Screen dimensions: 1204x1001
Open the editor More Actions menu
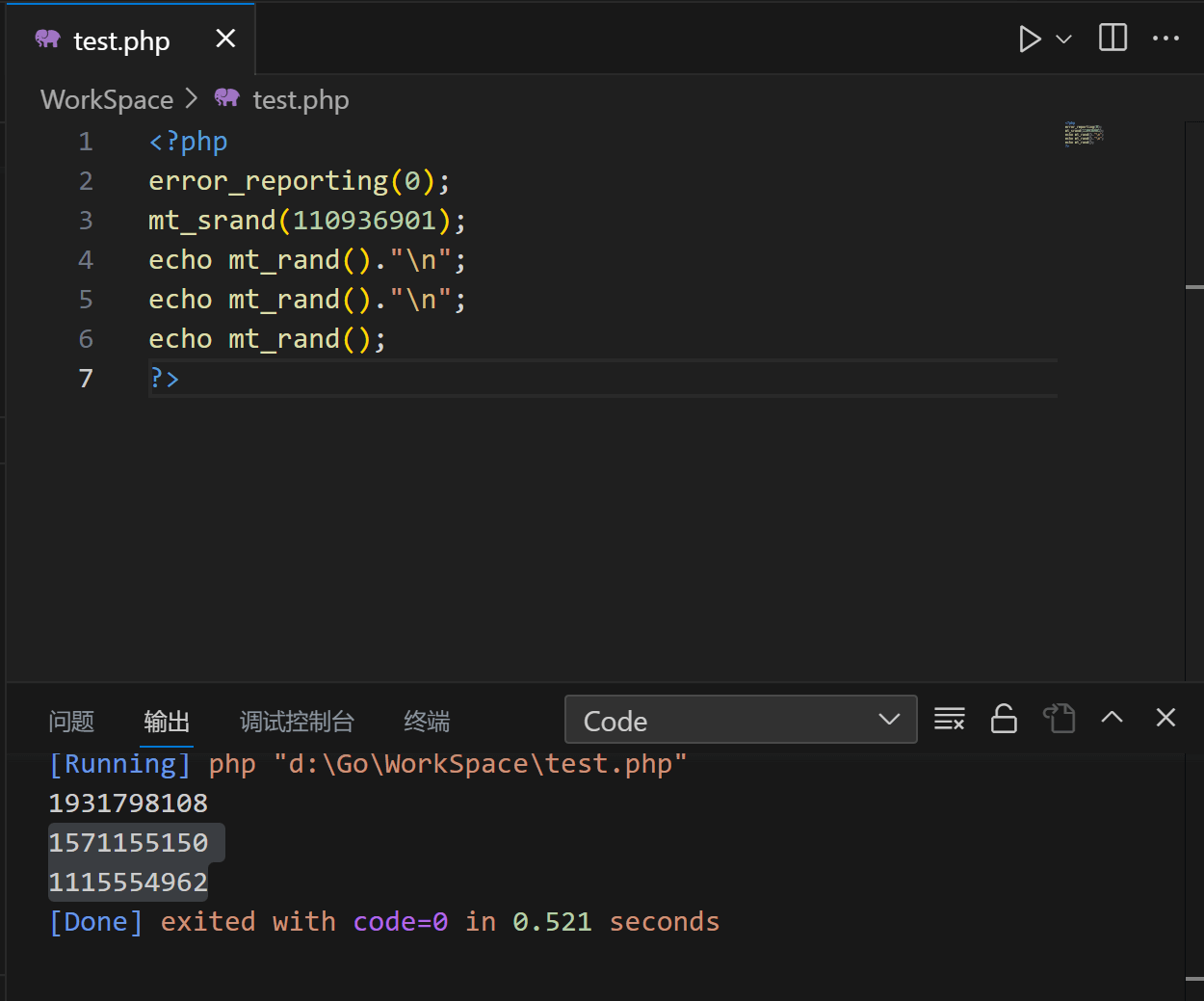[x=1165, y=39]
